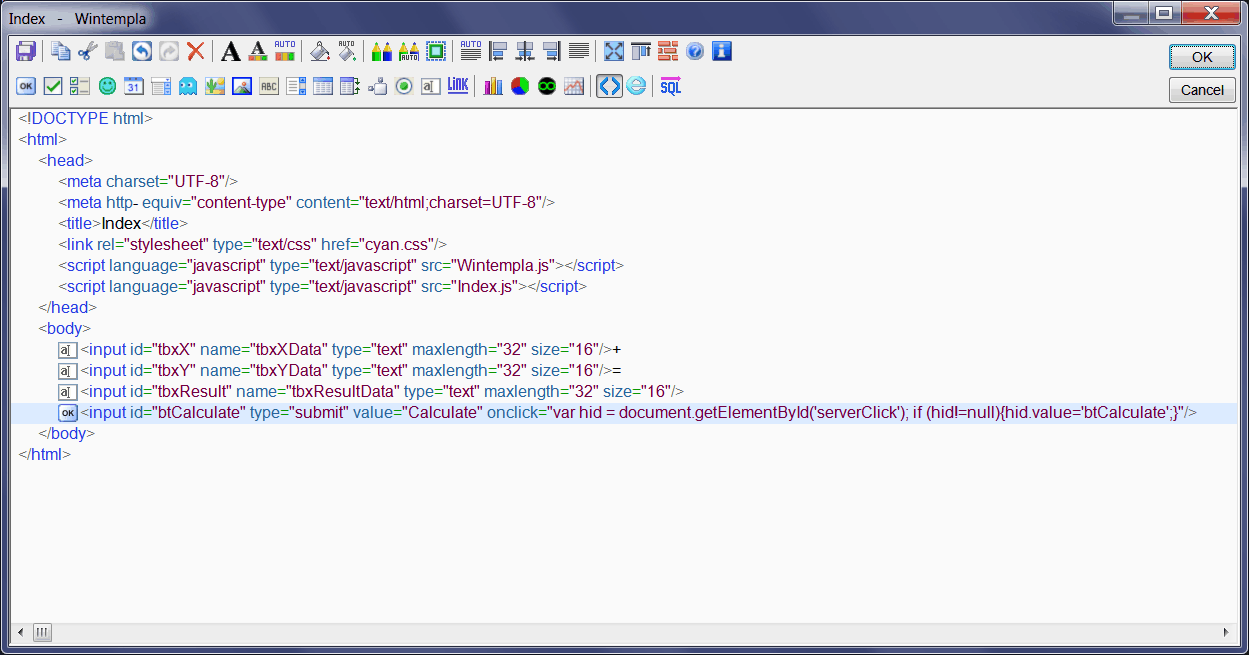Click the blue ghost icon

click(188, 86)
